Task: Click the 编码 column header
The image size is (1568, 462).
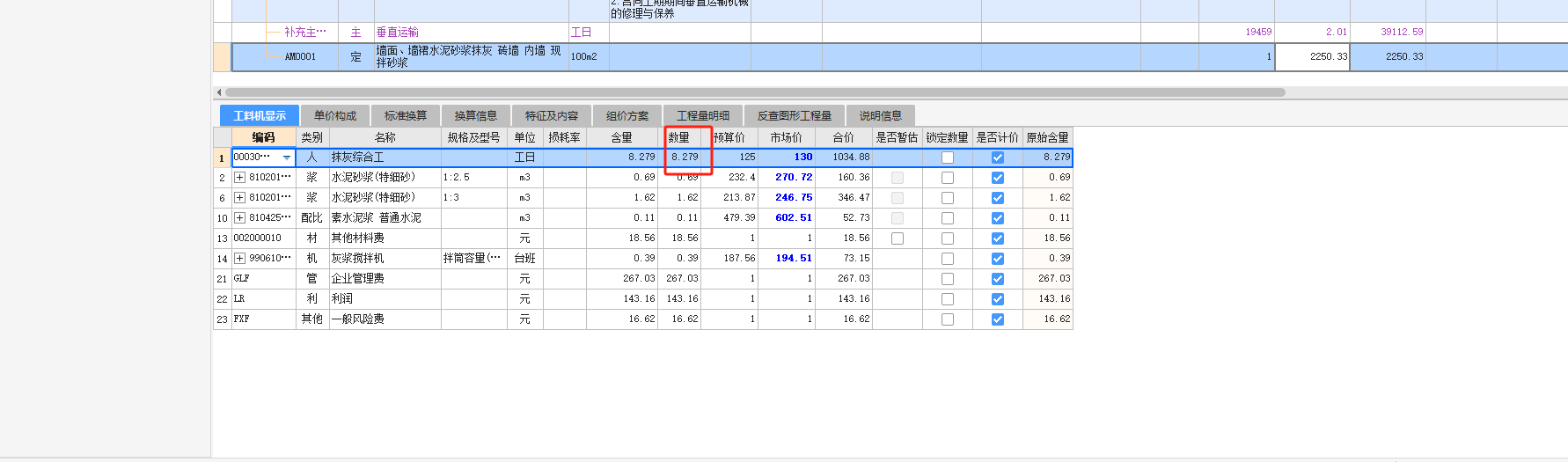Action: click(x=264, y=137)
